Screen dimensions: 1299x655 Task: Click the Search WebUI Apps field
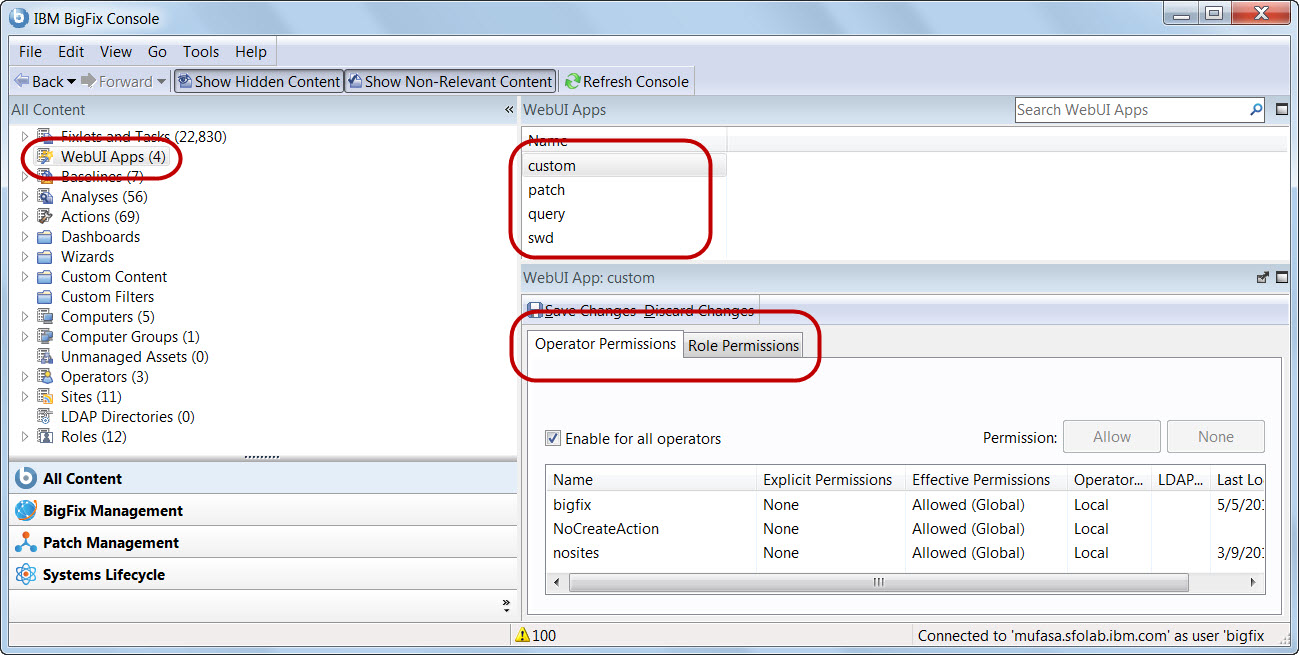click(1131, 110)
